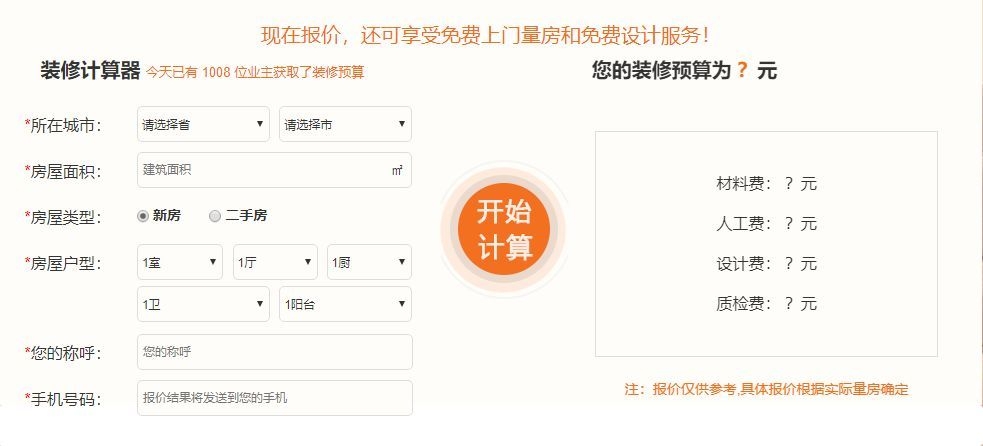Click the ㎡ unit symbol in area field
This screenshot has height=446, width=983.
[x=397, y=171]
